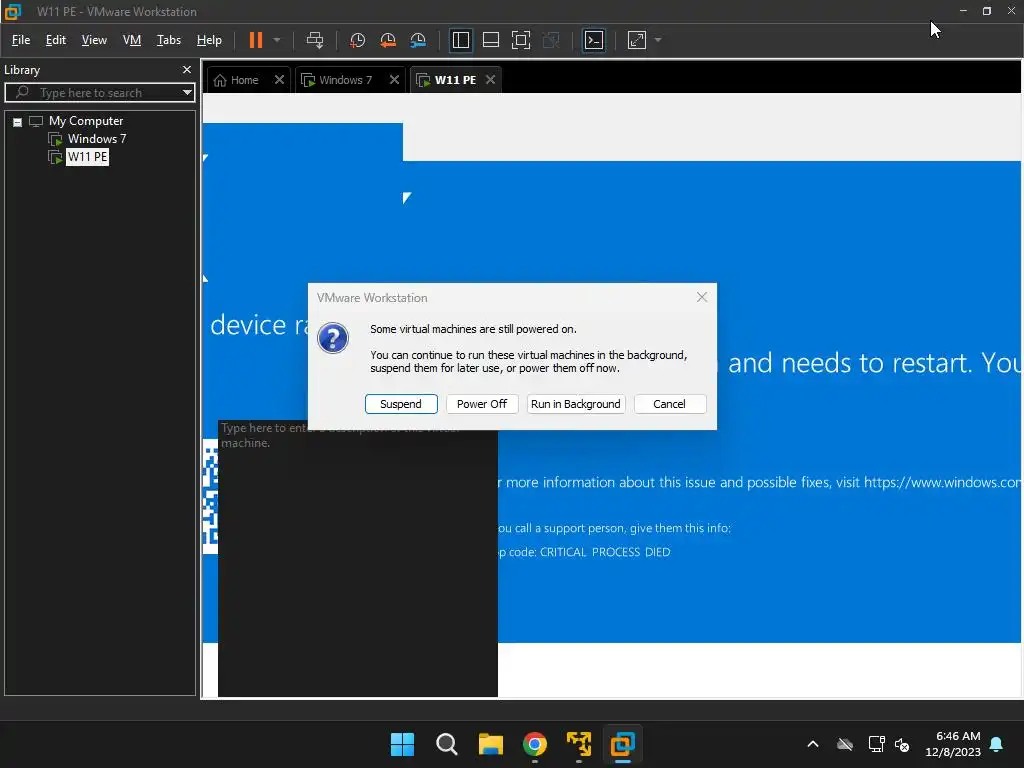1024x768 pixels.
Task: Take a snapshot of this virtual machine
Action: pos(357,40)
